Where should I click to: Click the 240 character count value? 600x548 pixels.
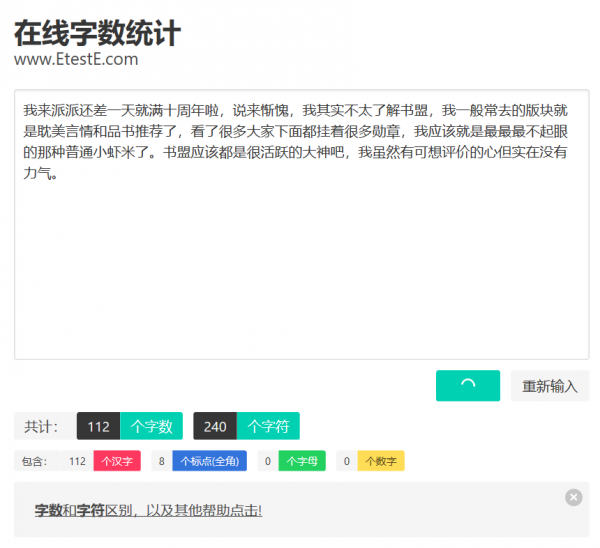tap(215, 426)
